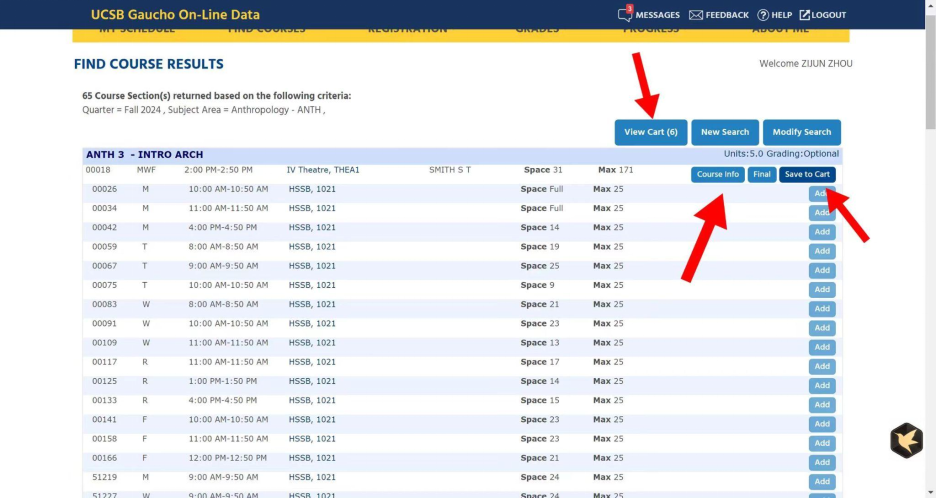This screenshot has height=498, width=936.
Task: Add section 00125 Thursday 1:00 PM
Action: pyautogui.click(x=822, y=385)
